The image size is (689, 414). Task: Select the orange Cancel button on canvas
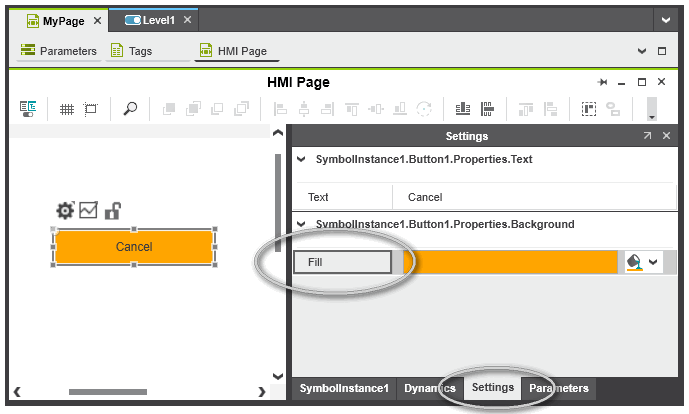pyautogui.click(x=134, y=247)
